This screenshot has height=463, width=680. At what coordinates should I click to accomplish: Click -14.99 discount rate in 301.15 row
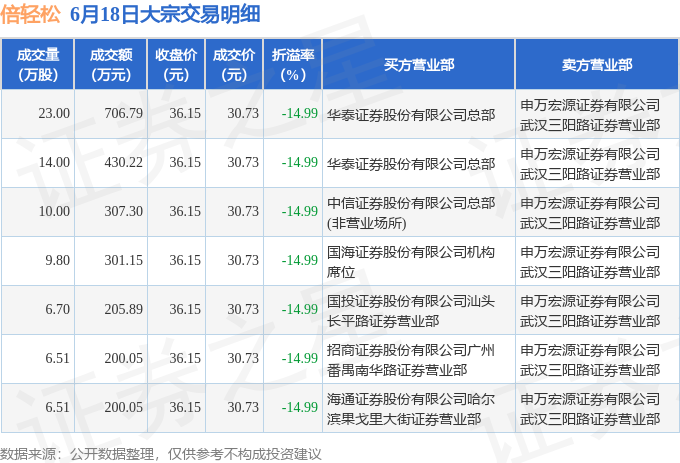[300, 261]
